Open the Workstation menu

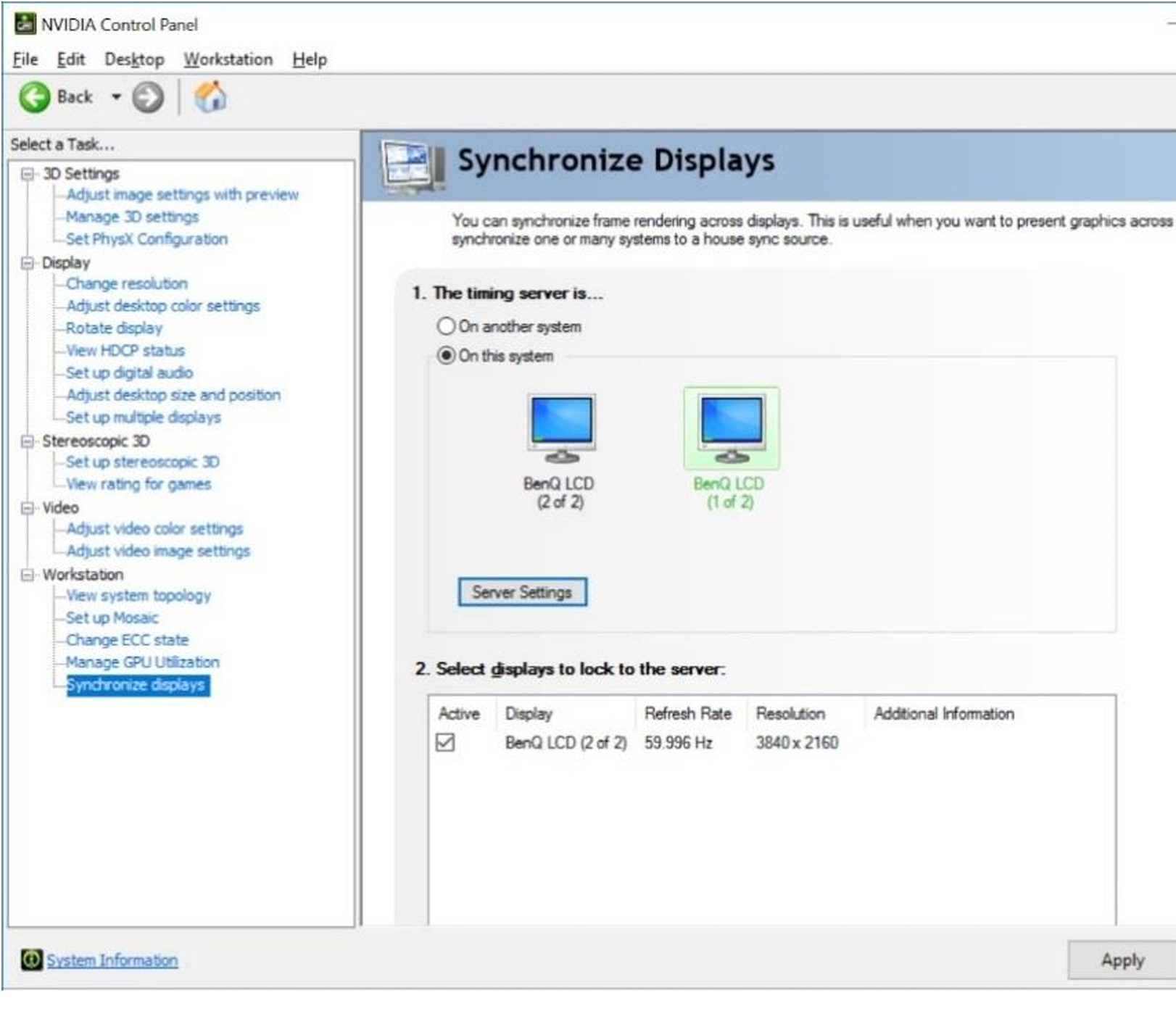(228, 59)
